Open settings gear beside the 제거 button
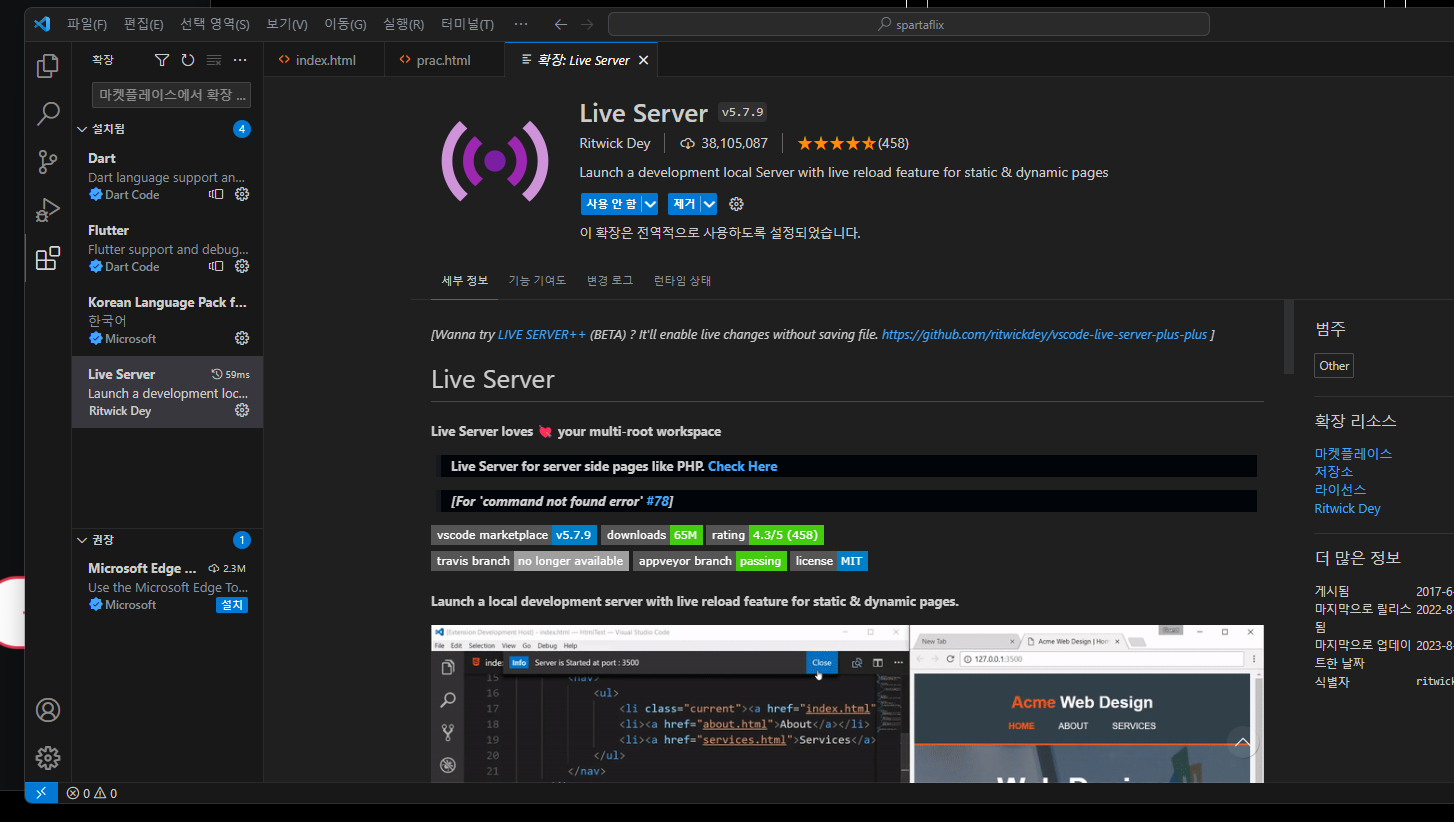The image size is (1454, 822). pyautogui.click(x=737, y=204)
